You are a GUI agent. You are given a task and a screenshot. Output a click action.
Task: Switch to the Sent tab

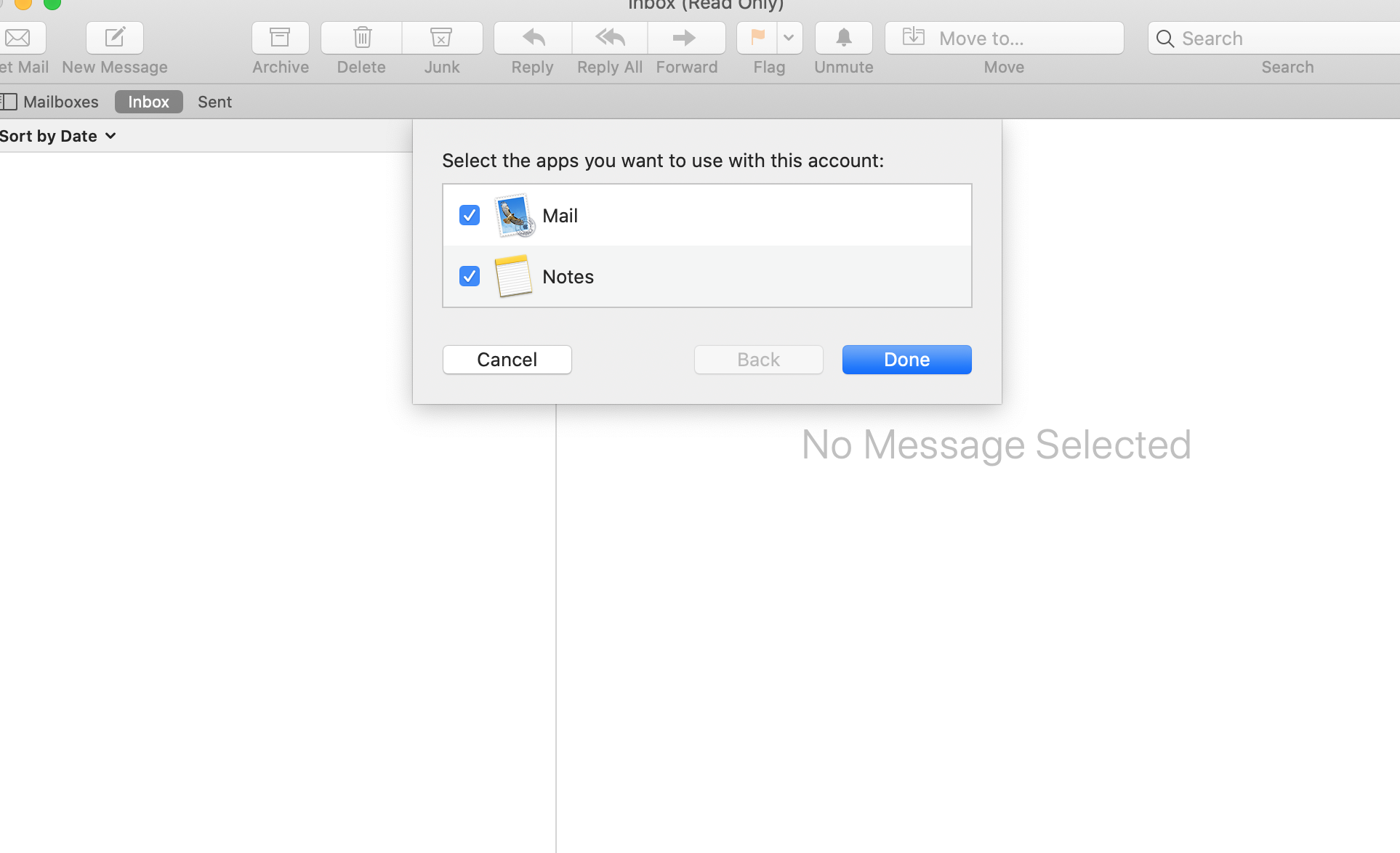214,102
